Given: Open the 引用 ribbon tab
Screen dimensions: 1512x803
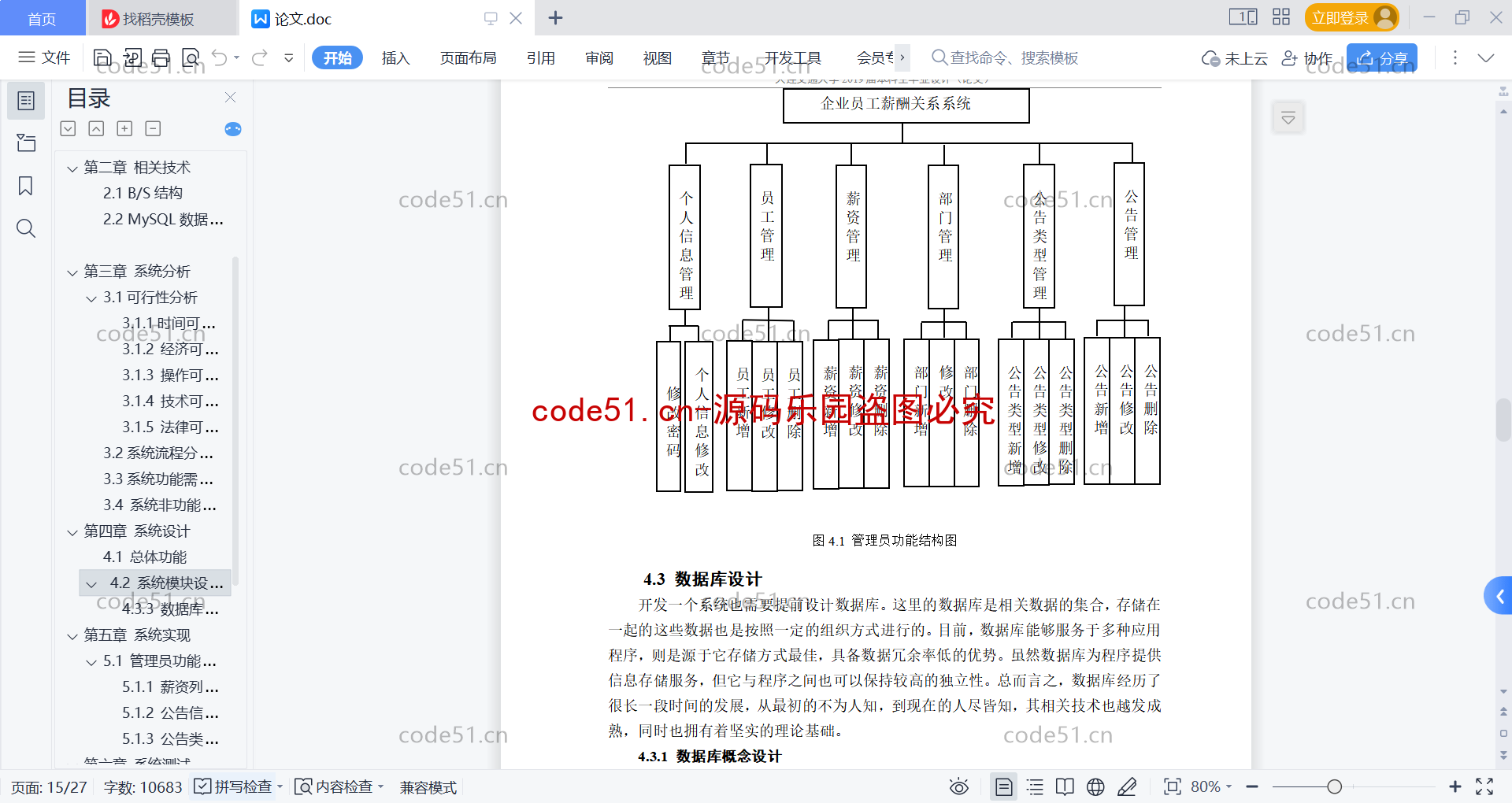Looking at the screenshot, I should coord(541,57).
